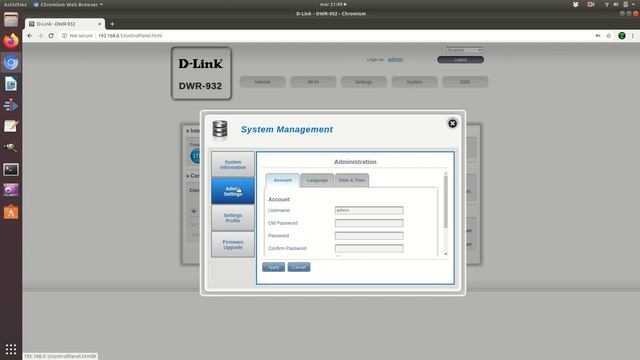Open Files manager from the dock
640x360 pixels.
pos(11,20)
